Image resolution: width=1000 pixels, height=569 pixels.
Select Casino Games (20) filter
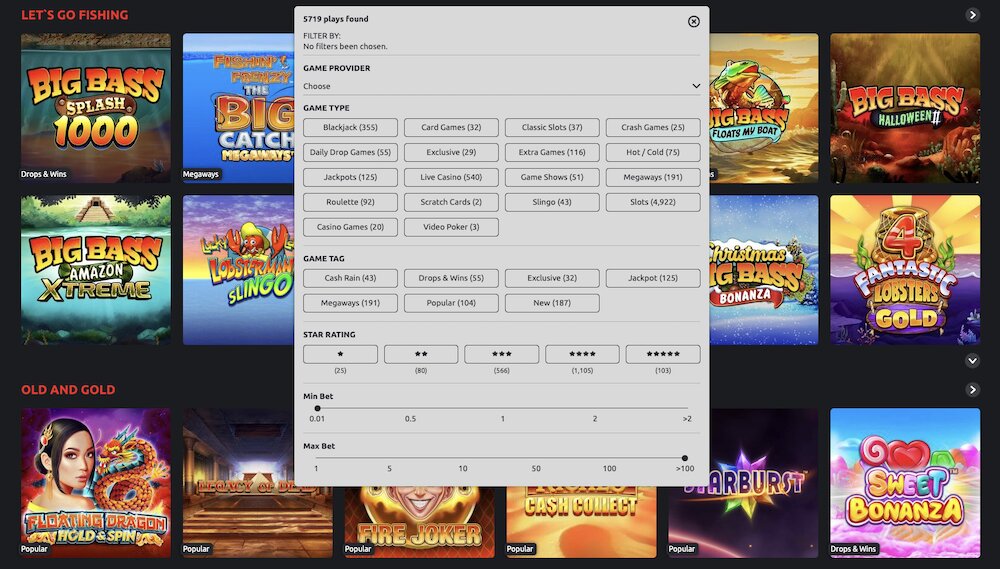pyautogui.click(x=350, y=226)
